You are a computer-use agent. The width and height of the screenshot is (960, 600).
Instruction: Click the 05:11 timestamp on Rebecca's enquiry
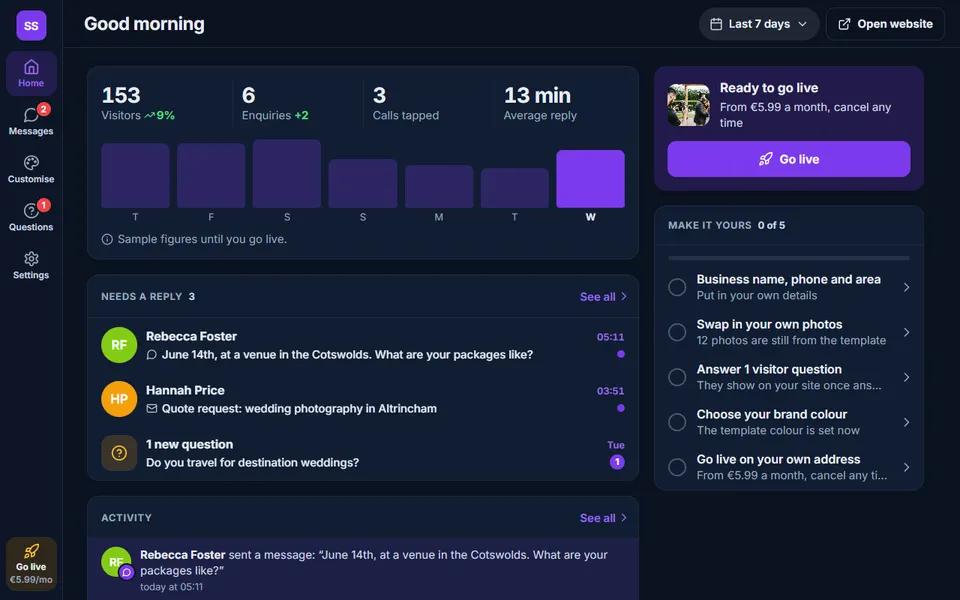click(x=610, y=337)
